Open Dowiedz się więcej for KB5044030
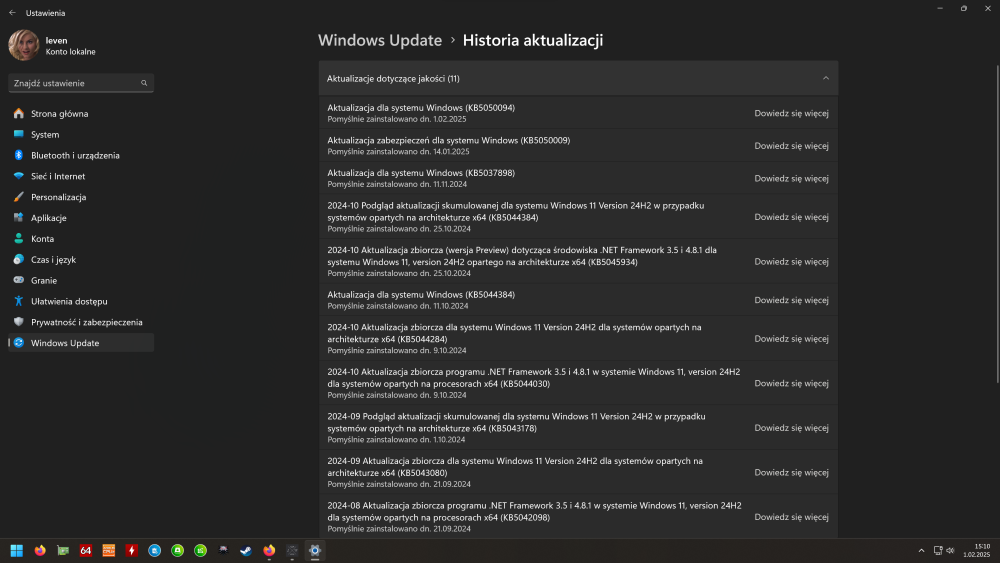The width and height of the screenshot is (1000, 563). pos(791,383)
